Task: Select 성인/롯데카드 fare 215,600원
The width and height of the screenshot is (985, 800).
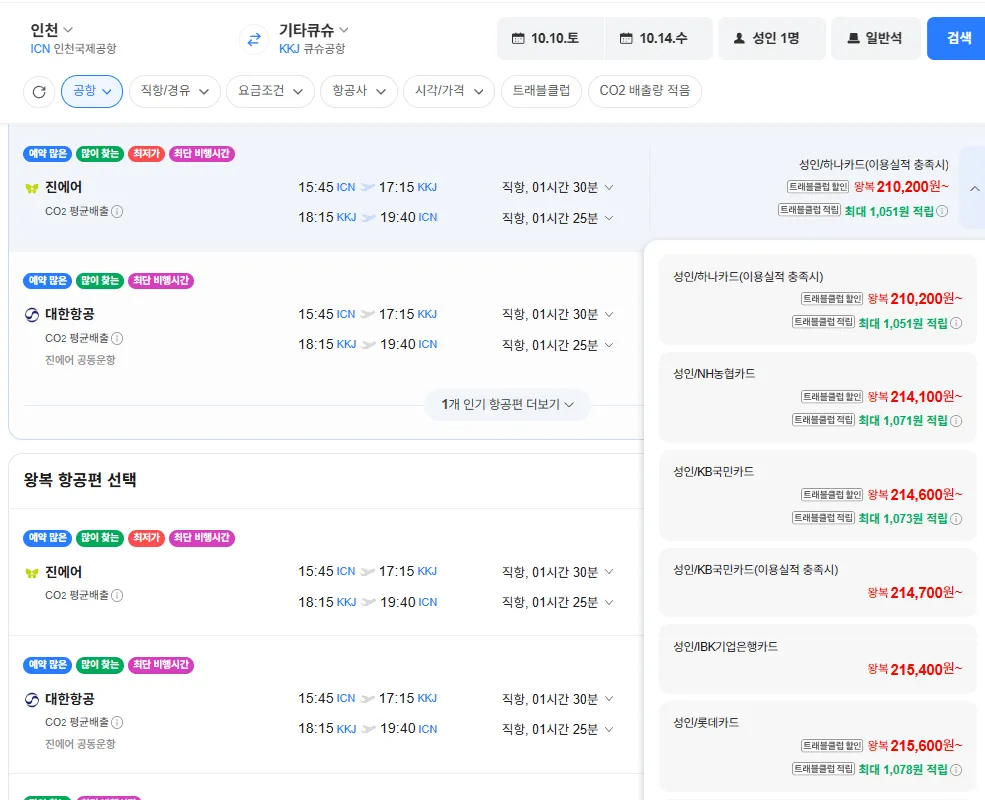Action: tap(817, 747)
